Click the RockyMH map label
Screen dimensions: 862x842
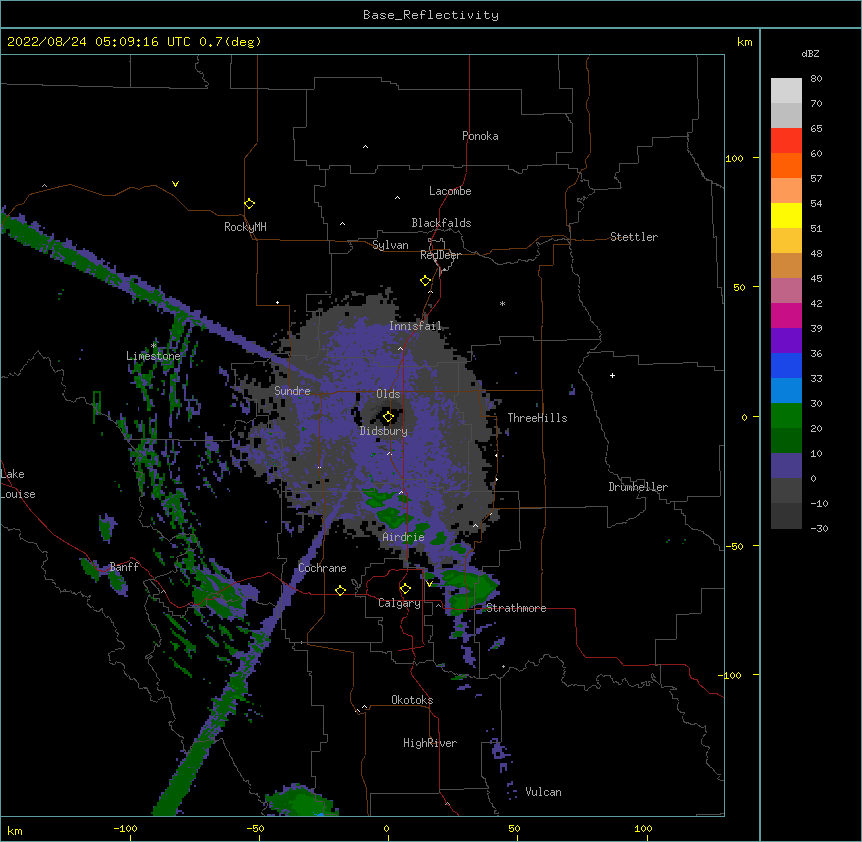point(245,227)
